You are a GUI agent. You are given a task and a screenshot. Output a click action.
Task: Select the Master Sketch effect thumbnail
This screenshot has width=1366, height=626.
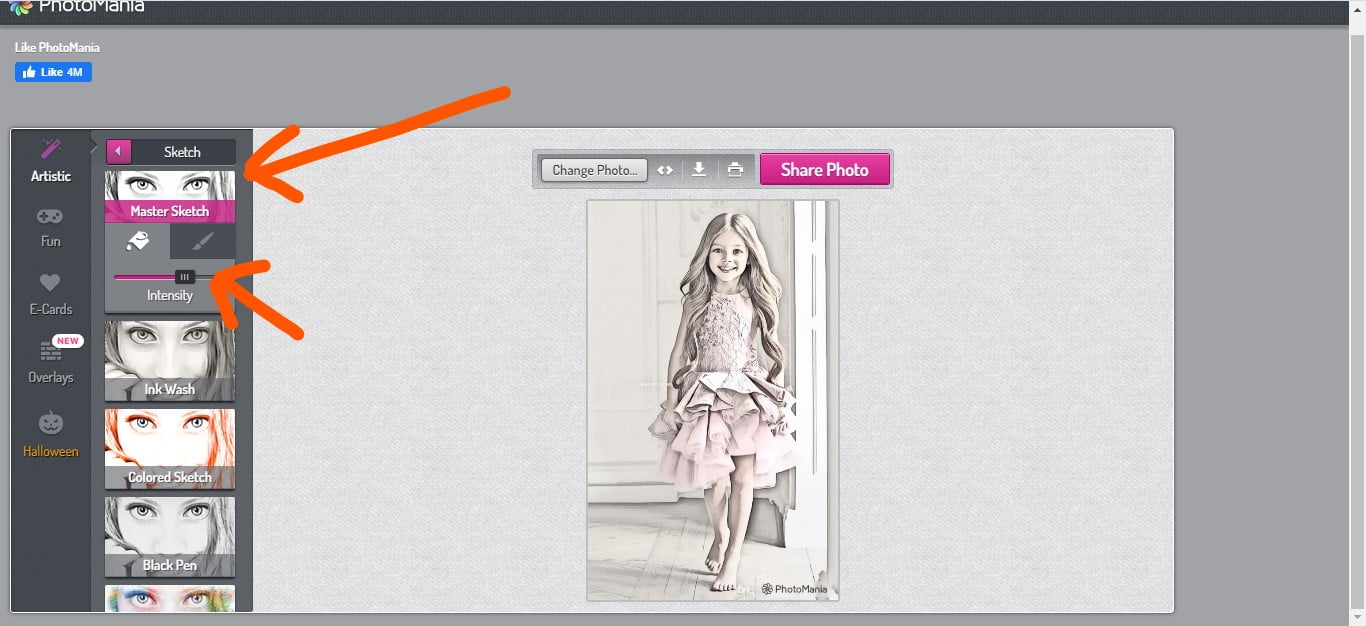[x=170, y=196]
